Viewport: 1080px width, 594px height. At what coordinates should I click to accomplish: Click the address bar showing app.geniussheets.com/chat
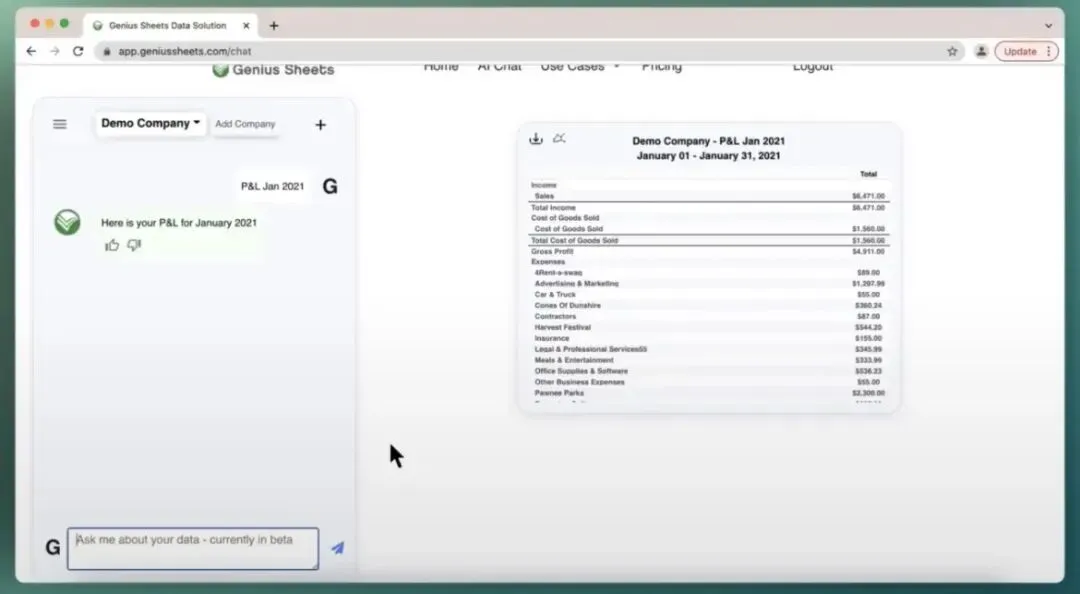[523, 51]
